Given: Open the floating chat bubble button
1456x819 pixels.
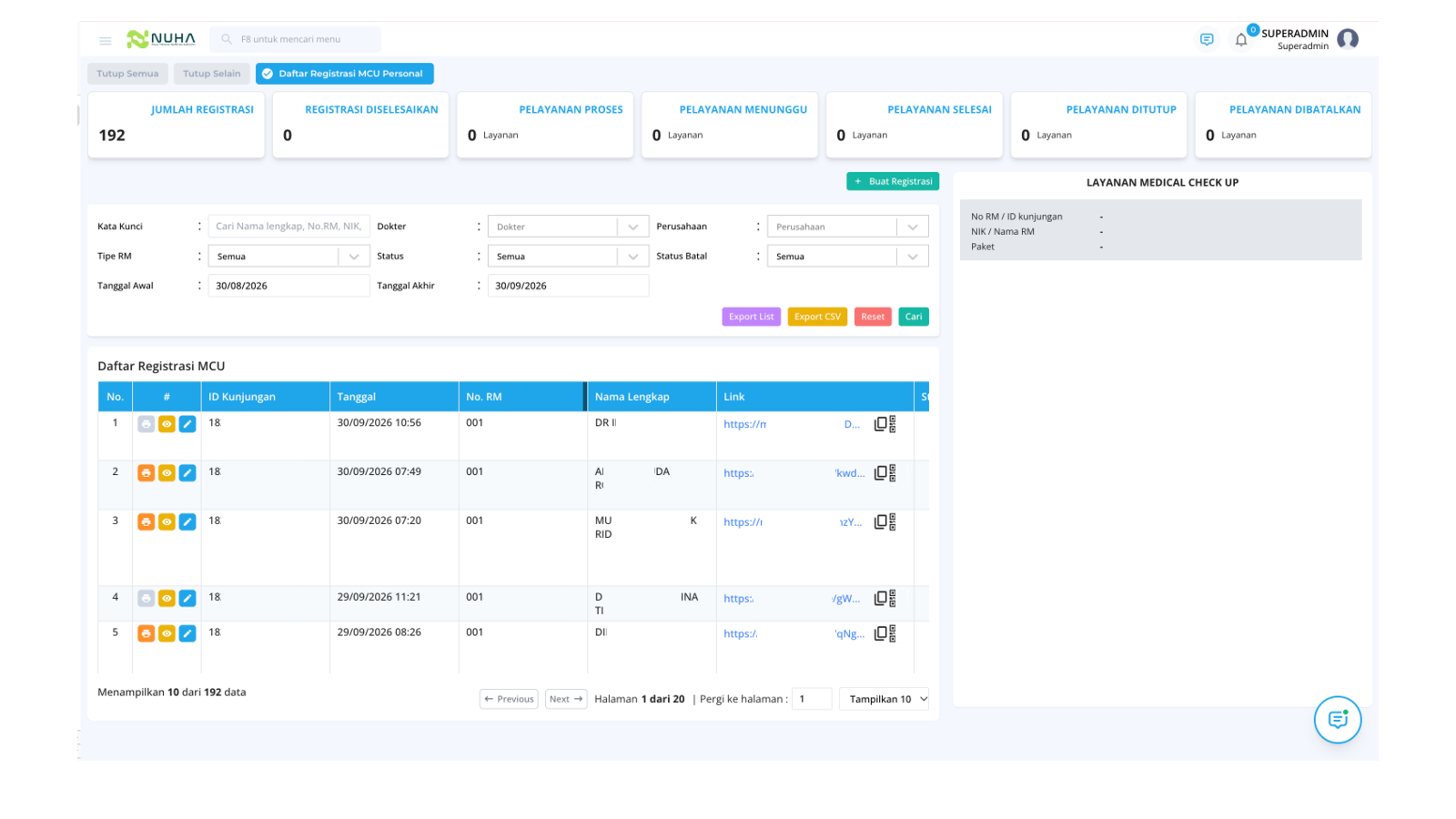Looking at the screenshot, I should tap(1338, 720).
